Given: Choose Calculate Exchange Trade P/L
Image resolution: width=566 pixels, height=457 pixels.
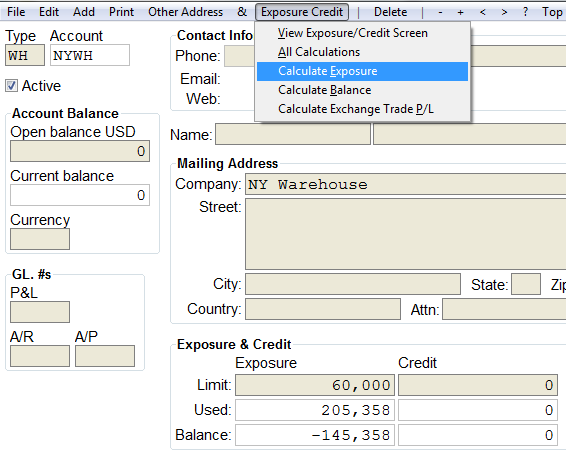Looking at the screenshot, I should coord(362,109).
